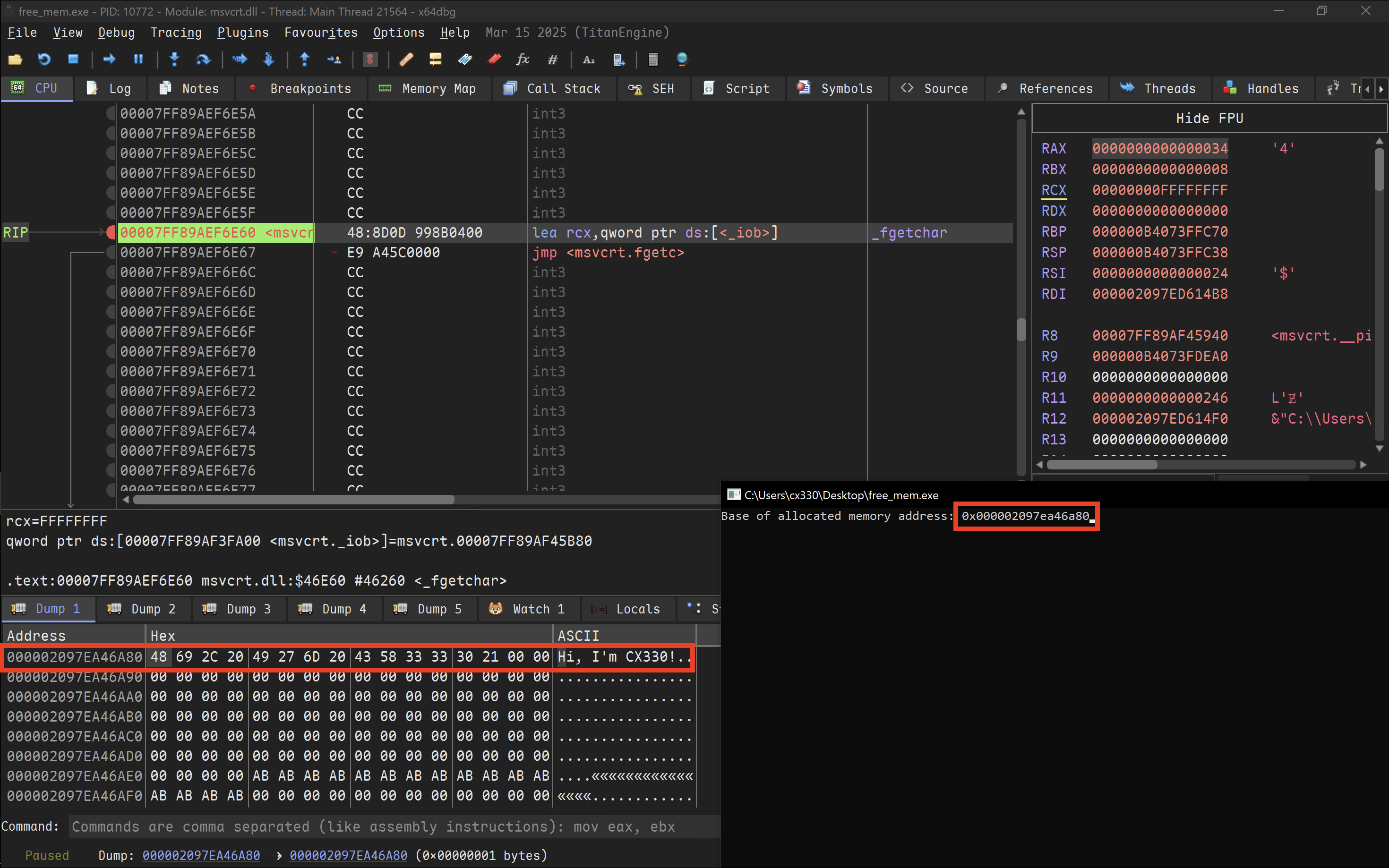This screenshot has height=868, width=1389.
Task: Switch to the Call Stack tab
Action: pyautogui.click(x=554, y=88)
